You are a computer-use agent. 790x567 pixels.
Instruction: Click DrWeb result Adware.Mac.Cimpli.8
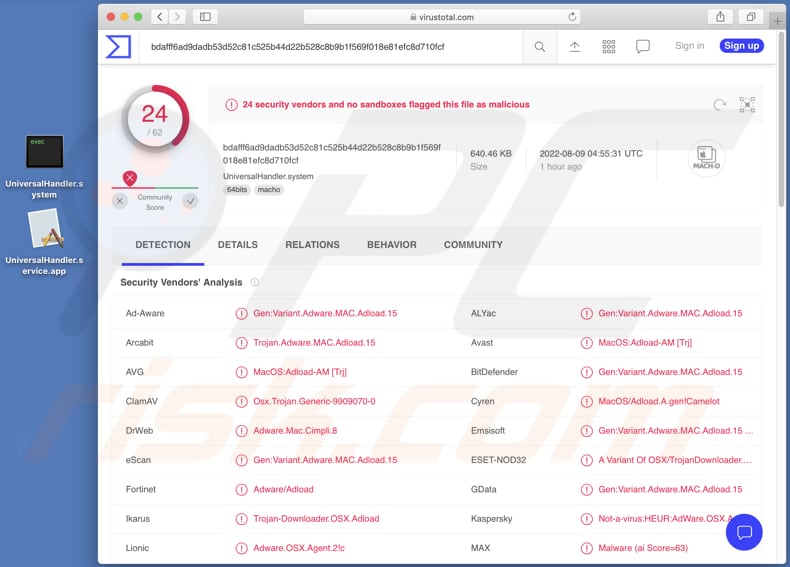coord(295,431)
